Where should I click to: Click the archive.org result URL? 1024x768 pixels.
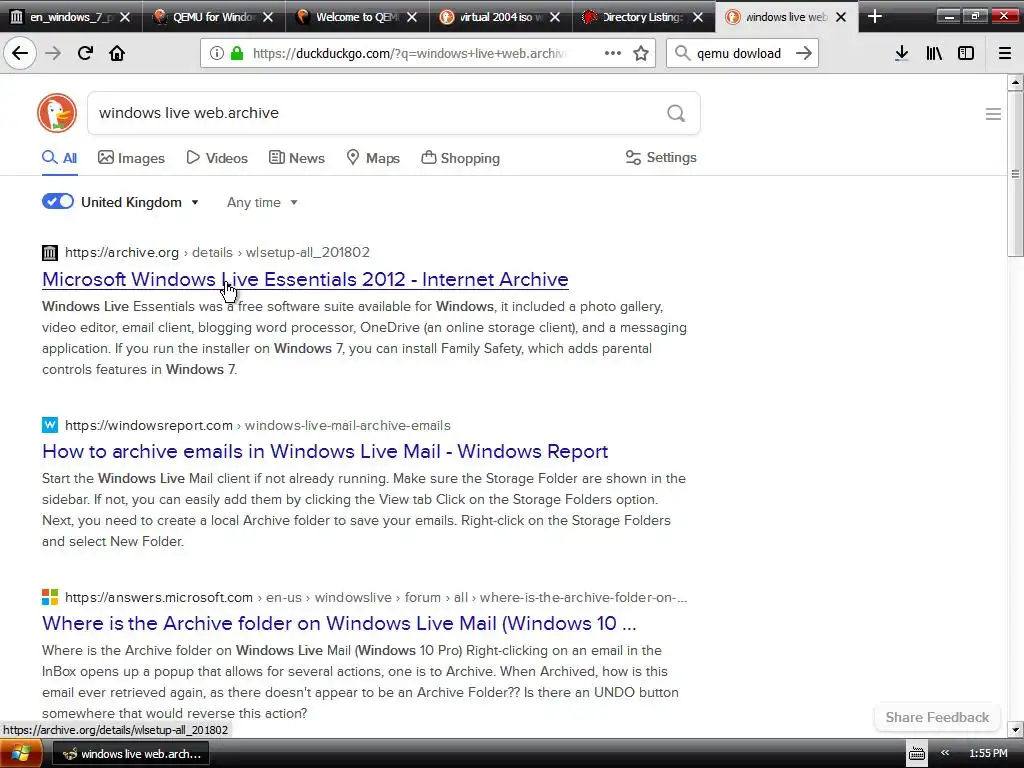click(x=217, y=252)
